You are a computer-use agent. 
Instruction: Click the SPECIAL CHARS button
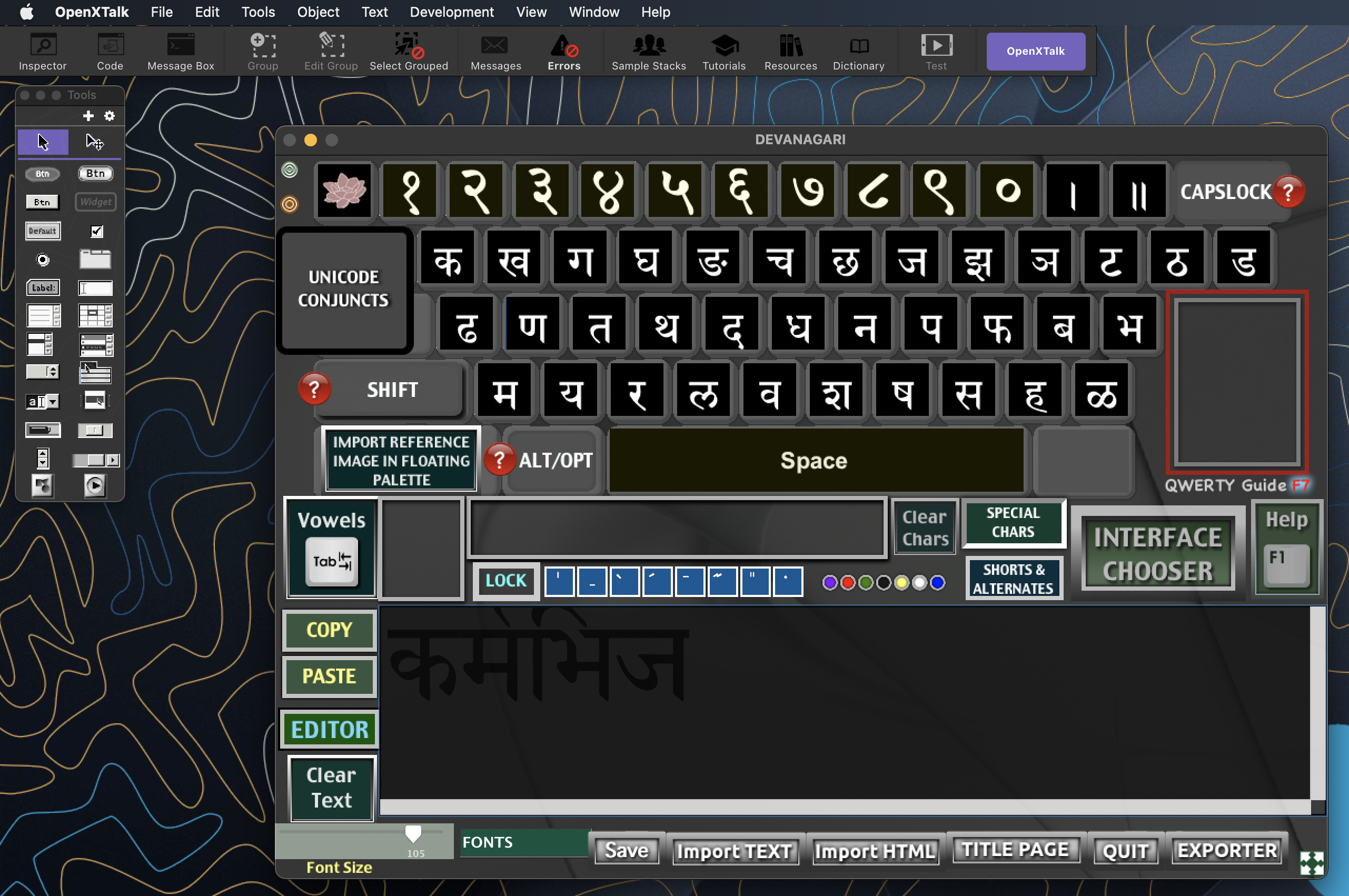click(1013, 522)
